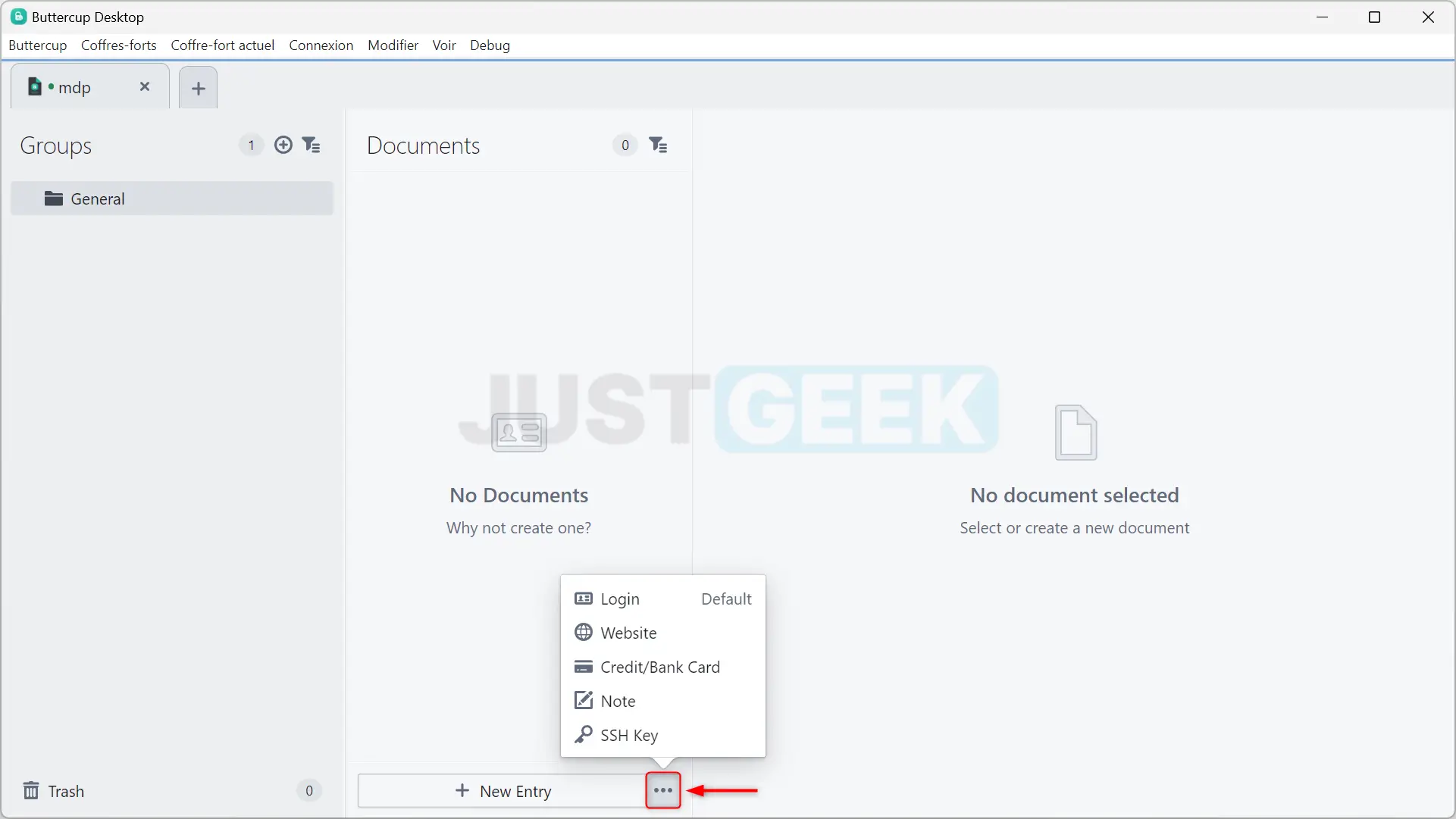
Task: Choose the Note entry type
Action: pos(662,701)
